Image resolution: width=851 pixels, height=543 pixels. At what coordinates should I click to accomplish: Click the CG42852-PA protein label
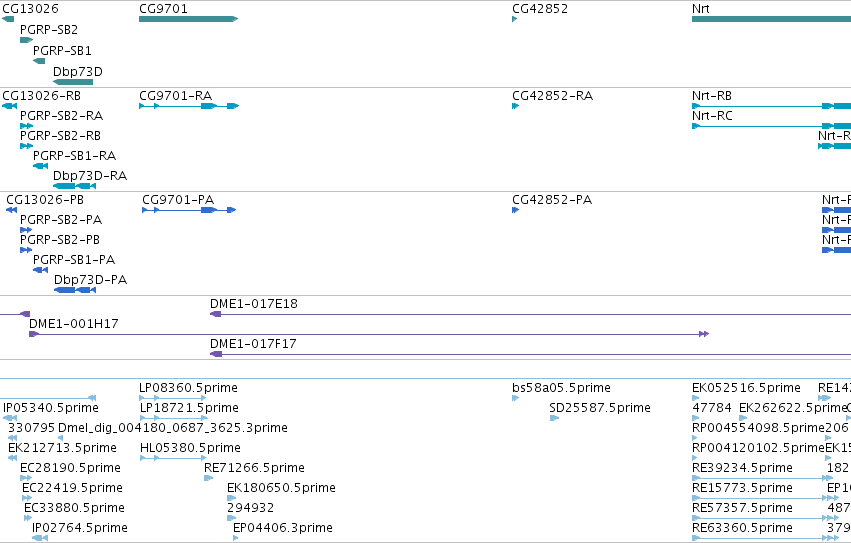[x=552, y=200]
